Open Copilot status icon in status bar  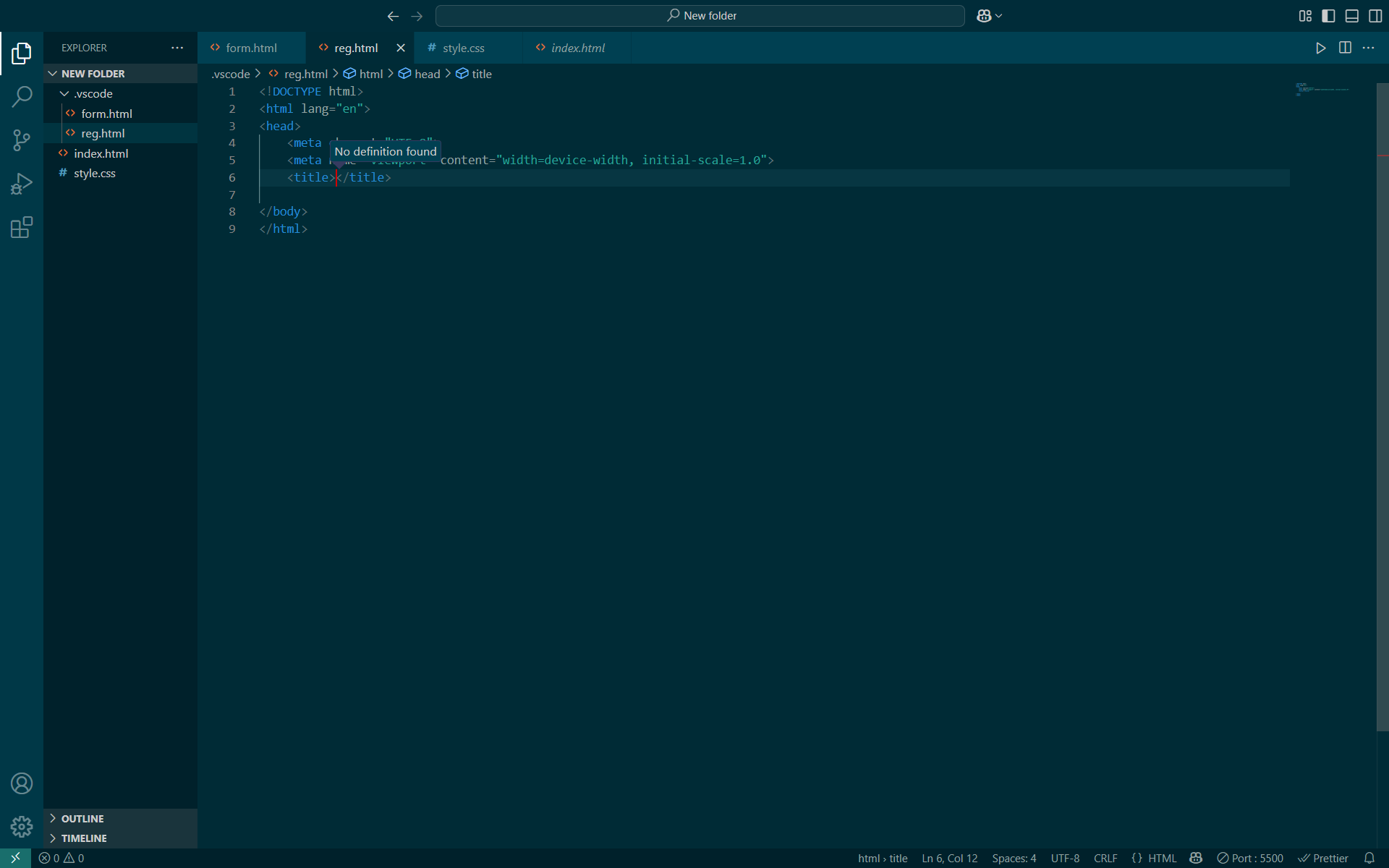click(x=1196, y=858)
